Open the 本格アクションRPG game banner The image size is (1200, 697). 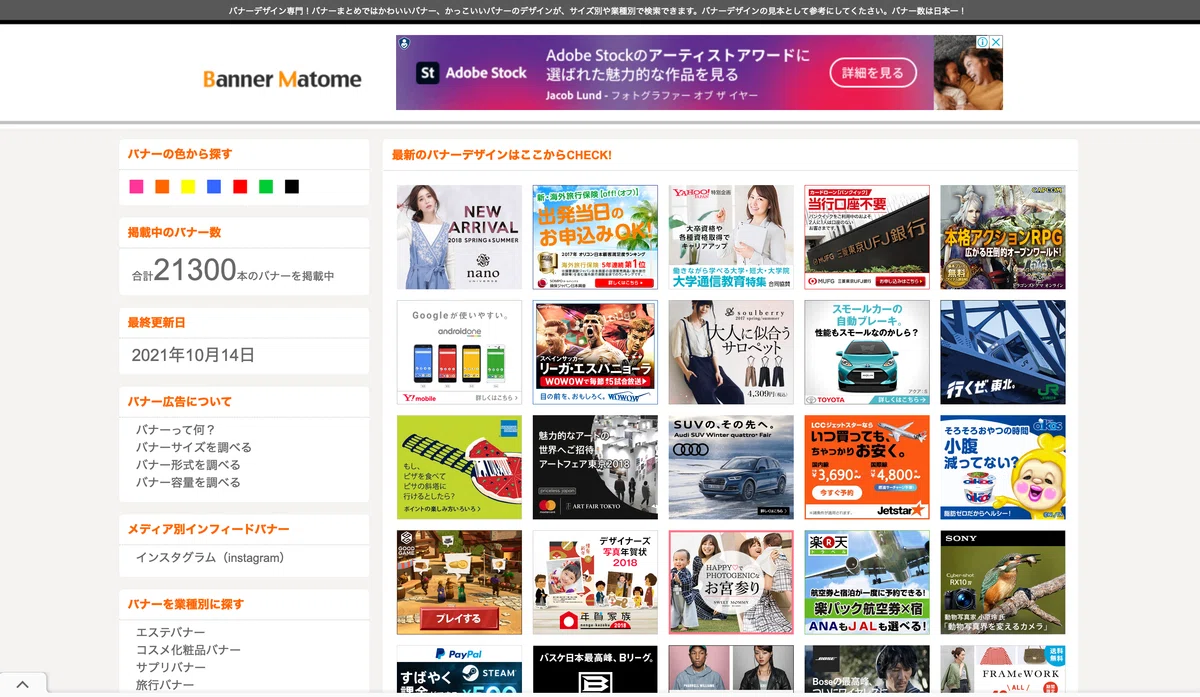(1003, 237)
